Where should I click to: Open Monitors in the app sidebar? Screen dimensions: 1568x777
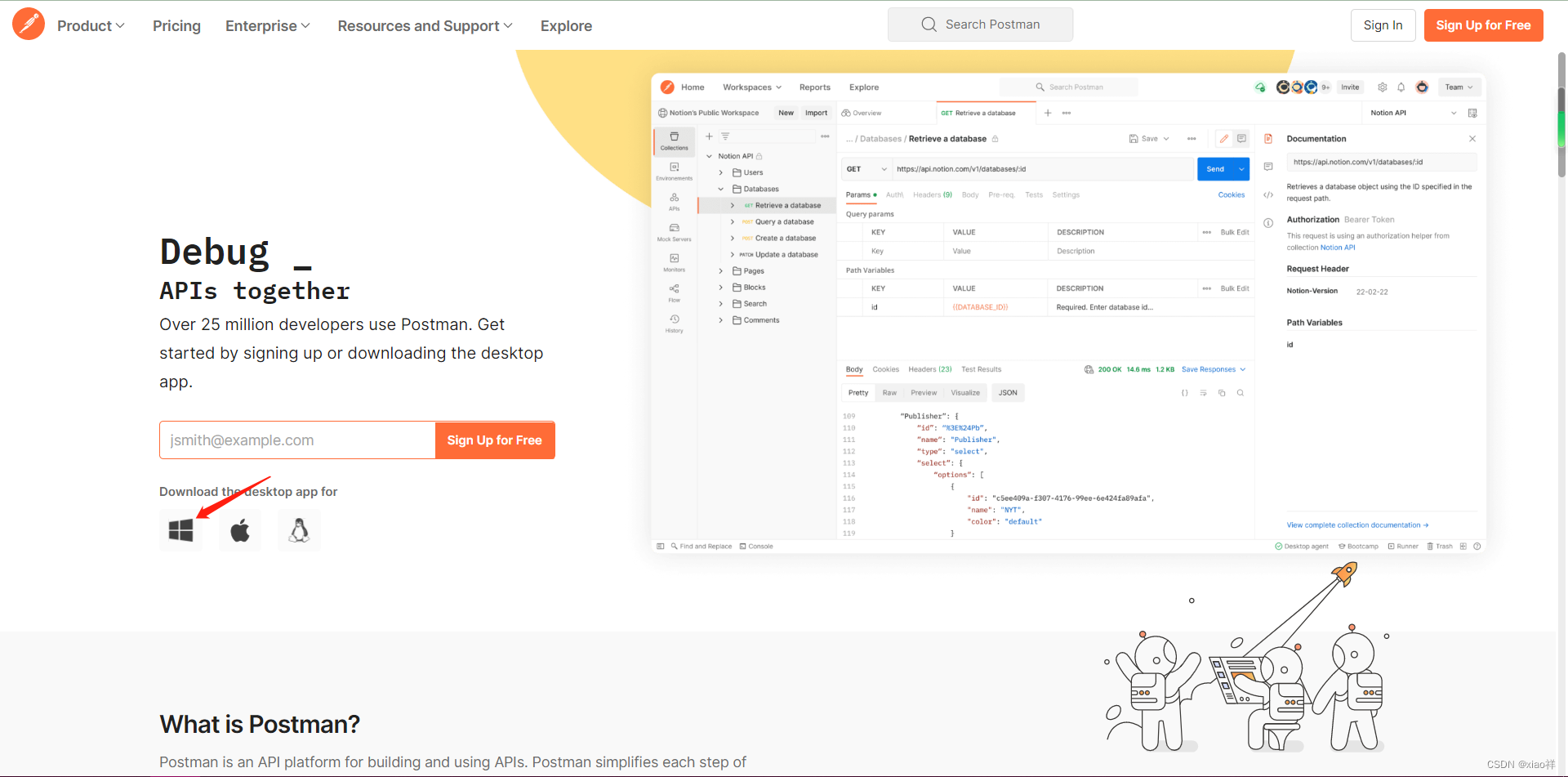[675, 263]
